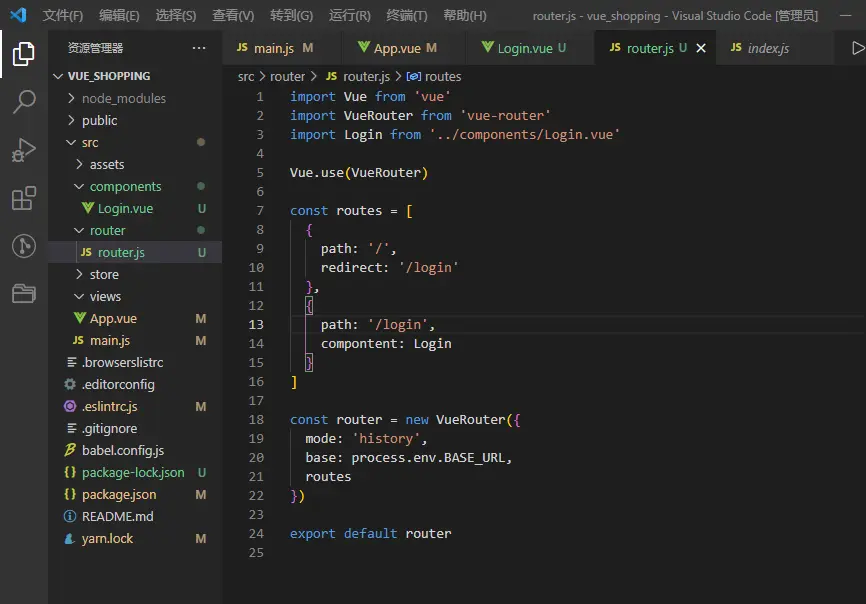Click line number 13 in gutter
This screenshot has width=866, height=604.
click(256, 325)
